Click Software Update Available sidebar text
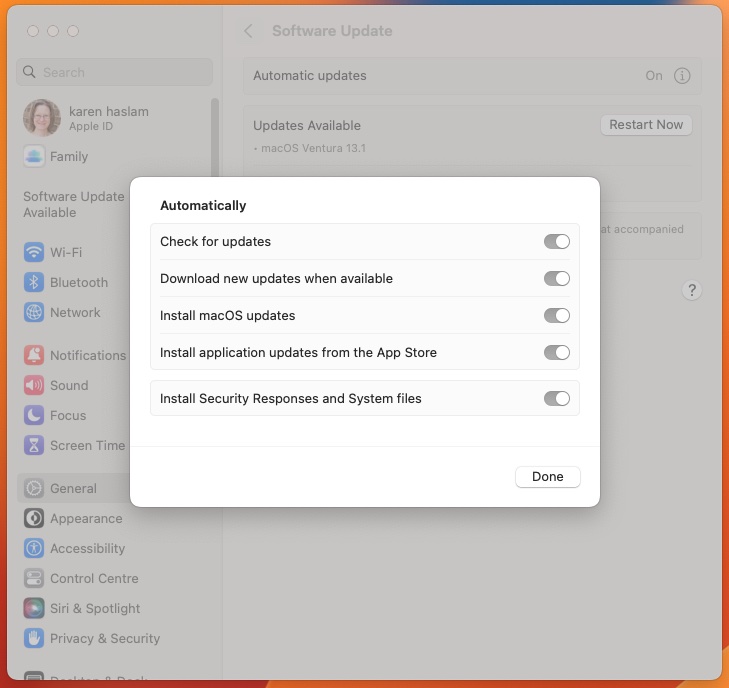Image resolution: width=729 pixels, height=688 pixels. coord(74,204)
